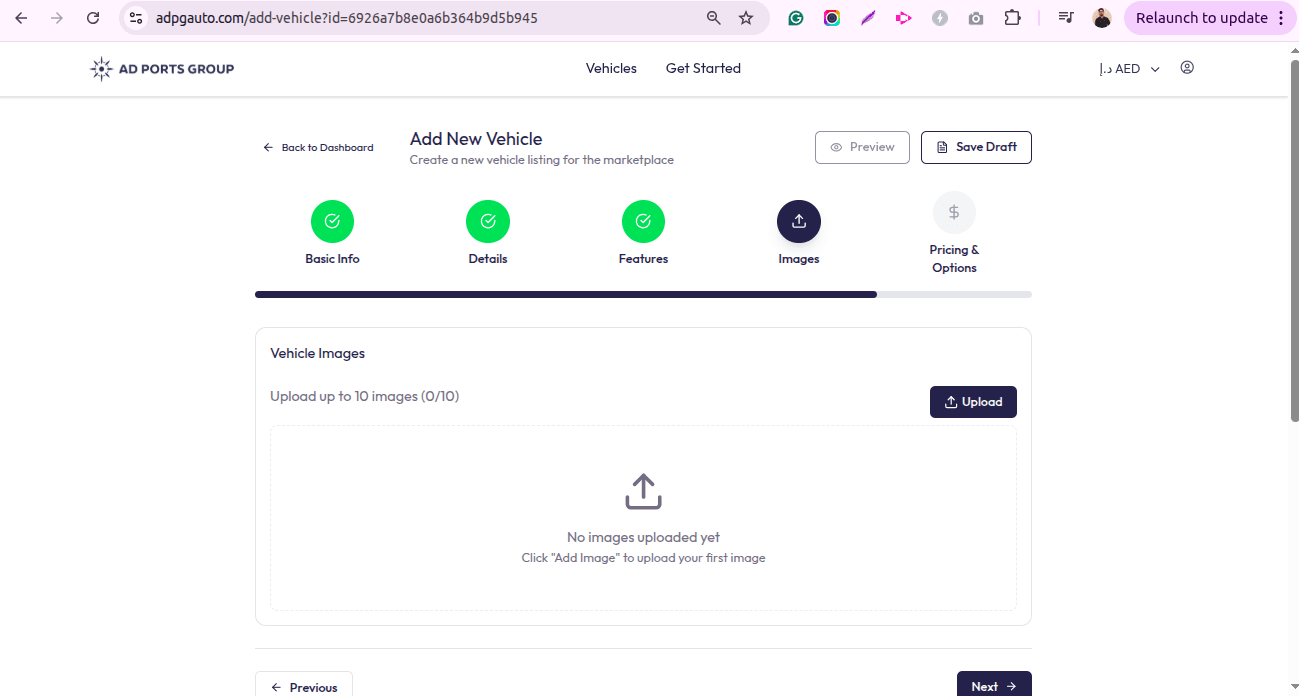Open the Chrome three-dot menu
This screenshot has width=1299, height=696.
1281,18
